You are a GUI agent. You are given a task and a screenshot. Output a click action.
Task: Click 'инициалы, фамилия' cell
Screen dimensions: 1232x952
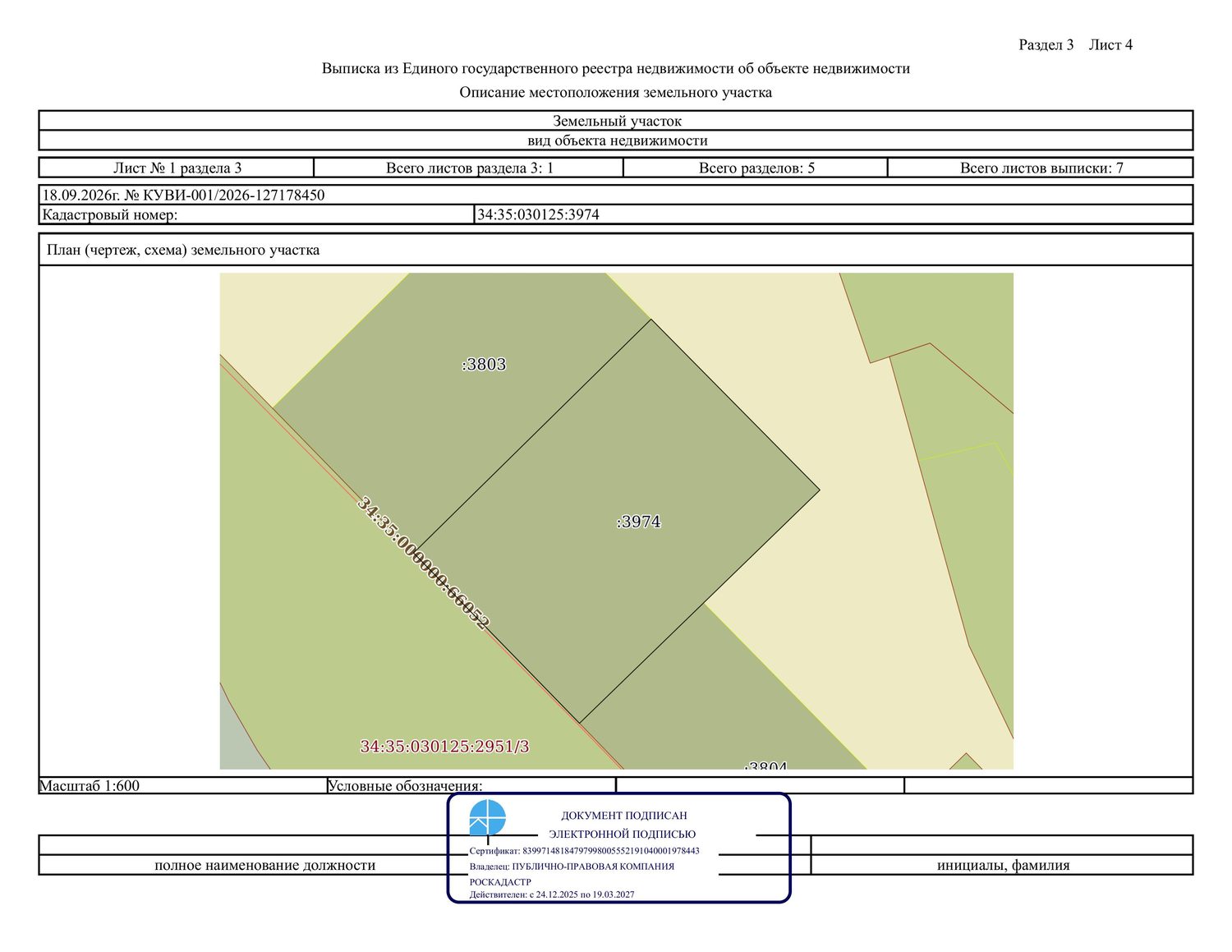(1003, 865)
